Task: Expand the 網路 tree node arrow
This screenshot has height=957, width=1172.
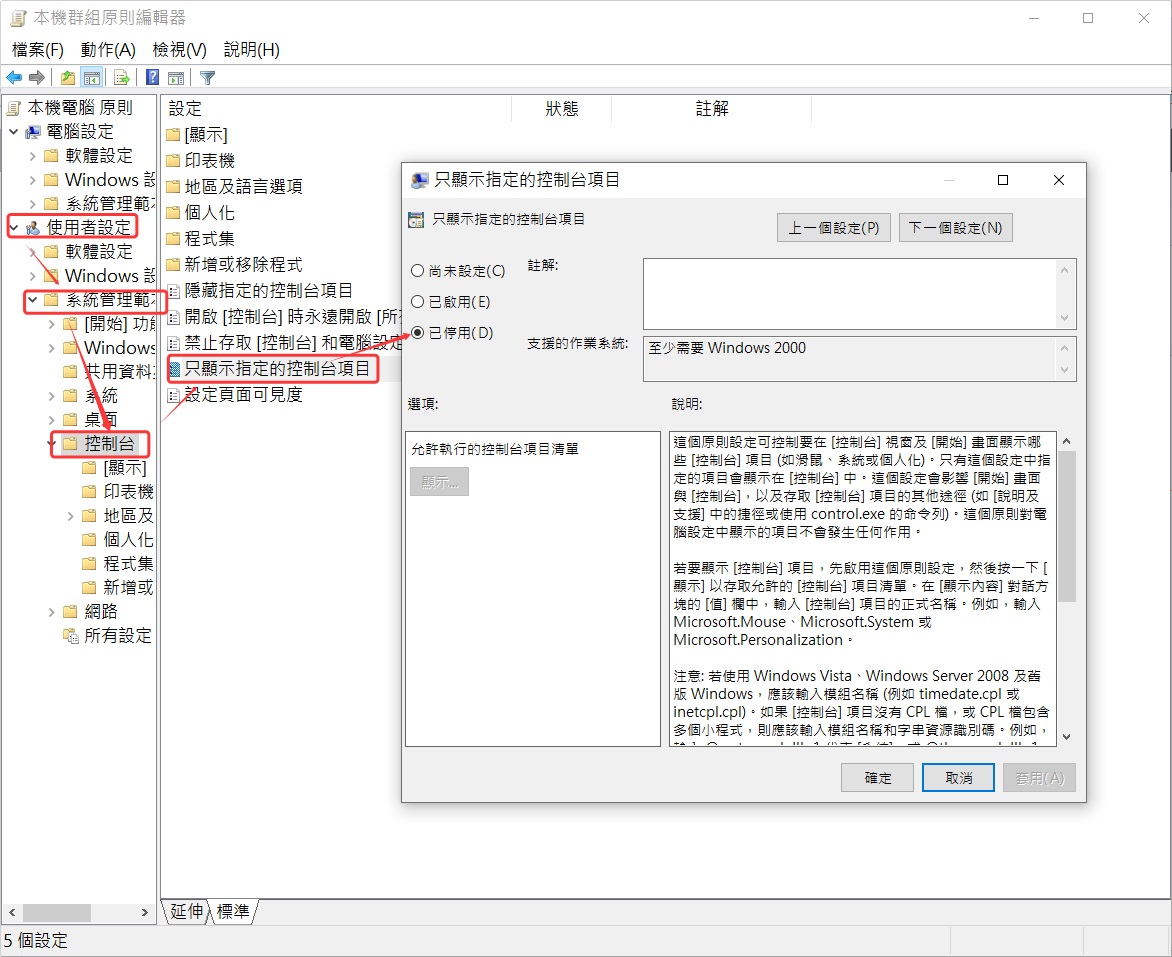Action: coord(52,612)
